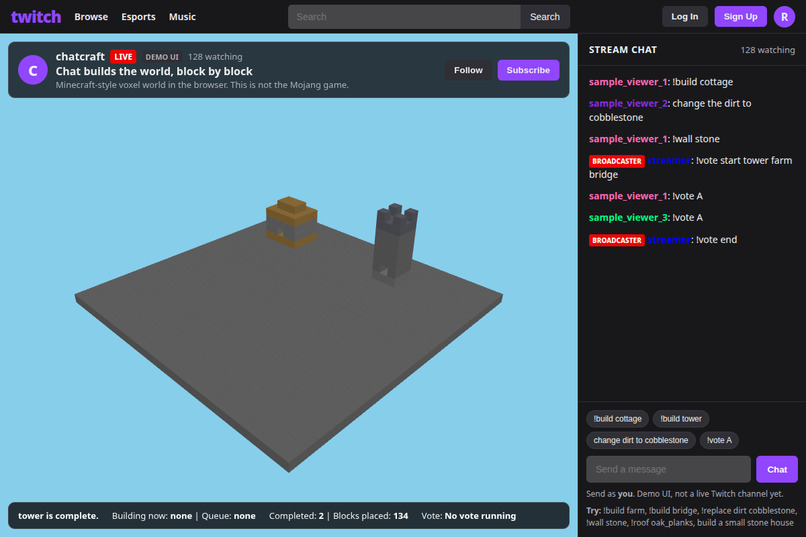Select the !build cottage suggestion chip

(x=617, y=419)
